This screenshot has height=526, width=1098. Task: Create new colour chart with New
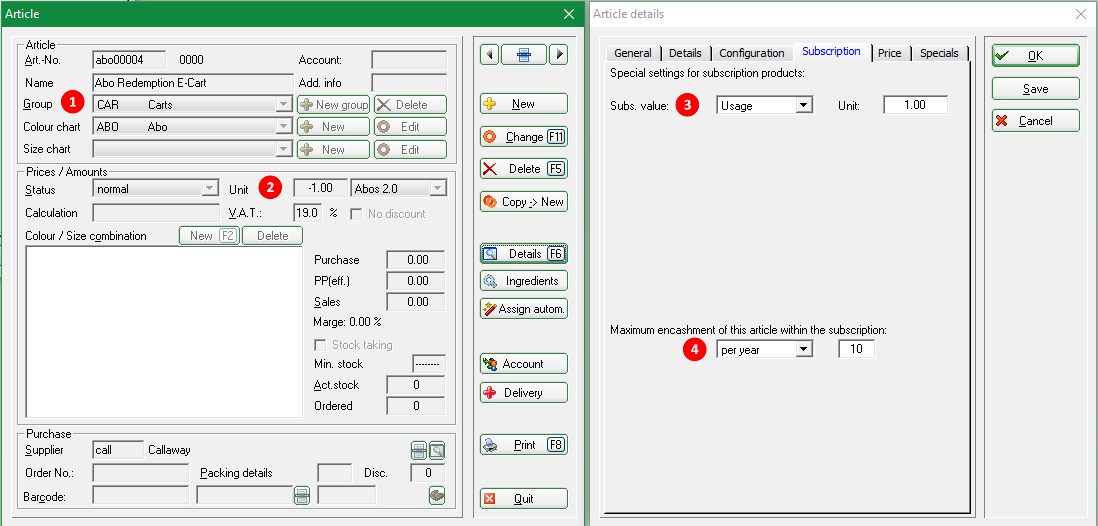tap(333, 127)
